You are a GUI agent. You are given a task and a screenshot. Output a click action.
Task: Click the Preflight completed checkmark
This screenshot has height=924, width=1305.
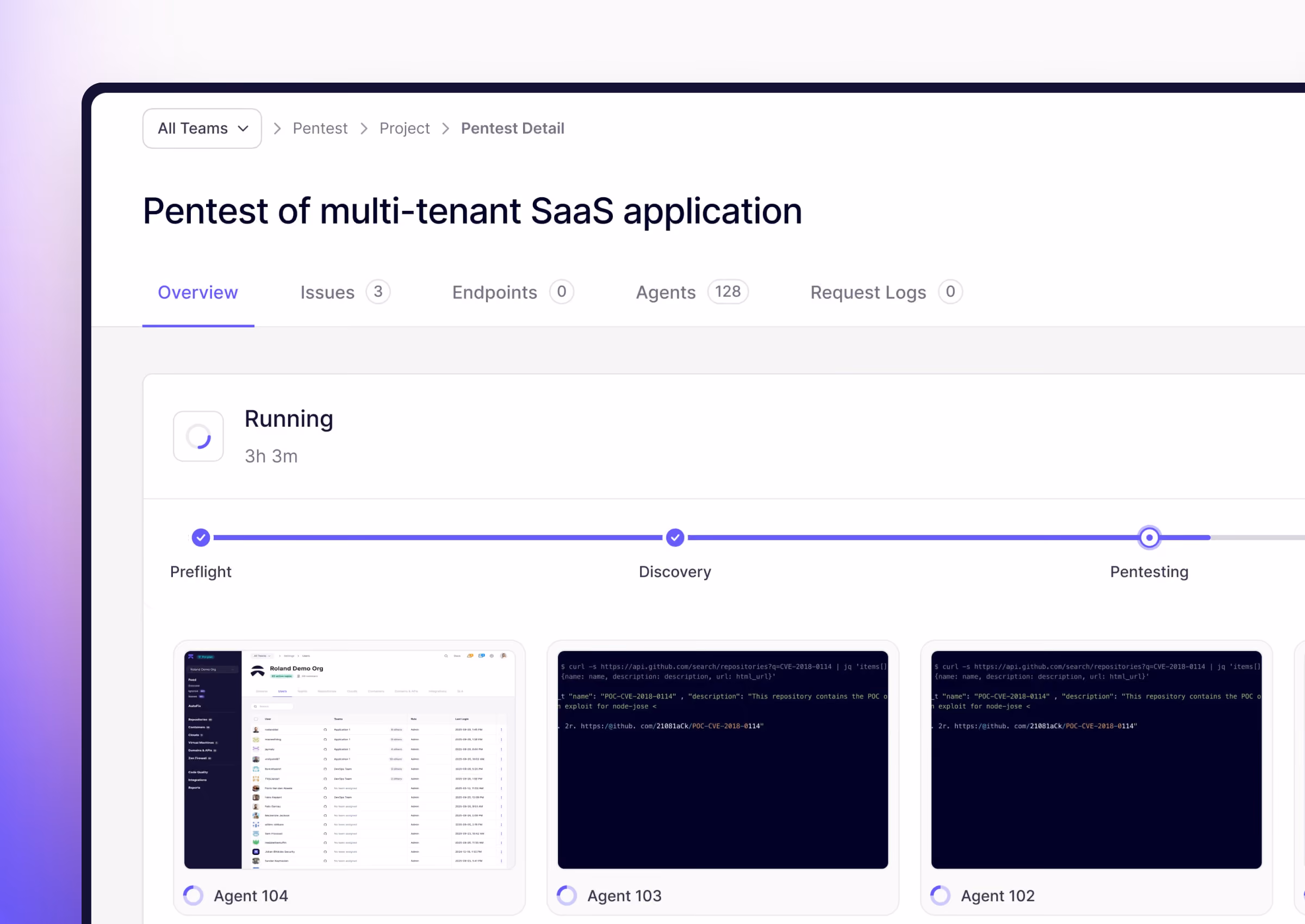201,538
